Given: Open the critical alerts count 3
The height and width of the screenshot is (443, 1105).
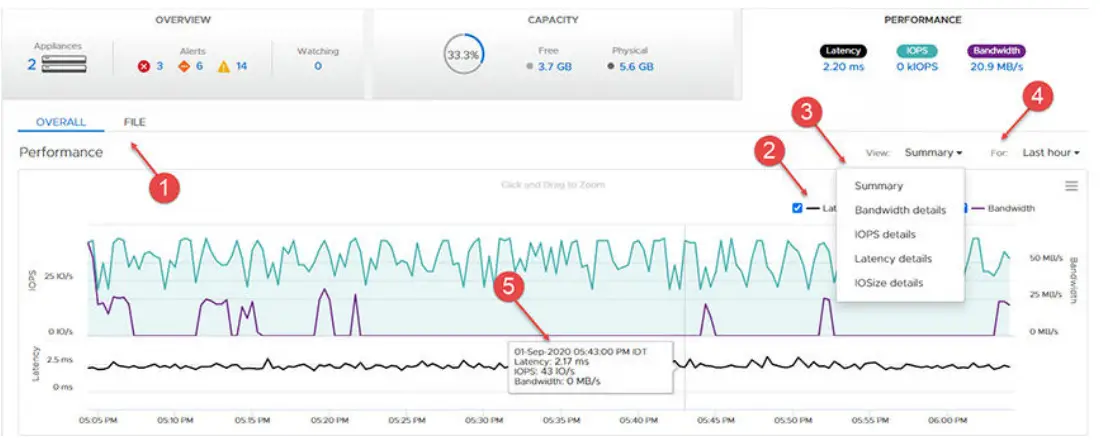Looking at the screenshot, I should (159, 67).
